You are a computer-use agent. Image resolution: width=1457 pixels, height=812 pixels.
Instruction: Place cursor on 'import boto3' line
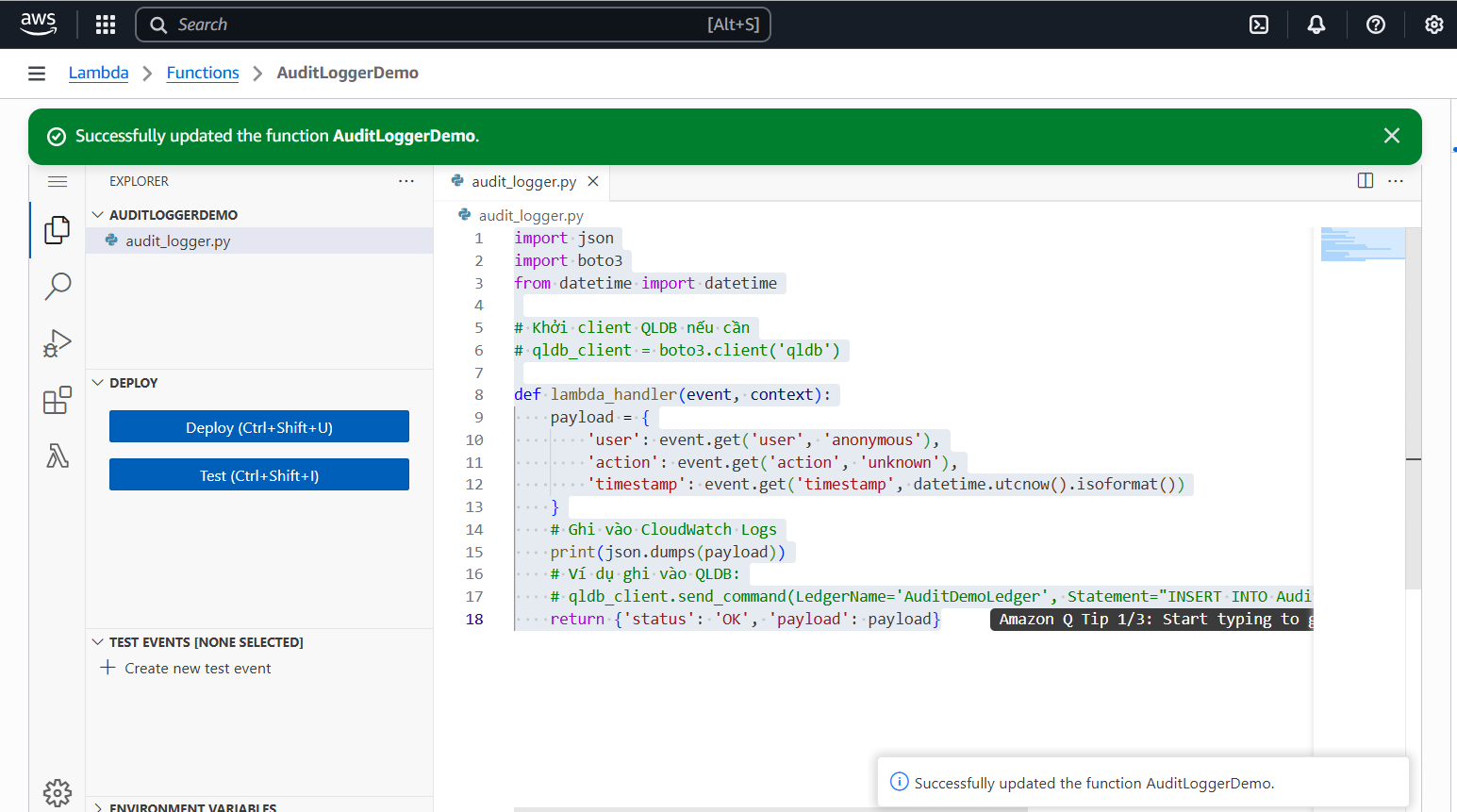click(x=568, y=260)
